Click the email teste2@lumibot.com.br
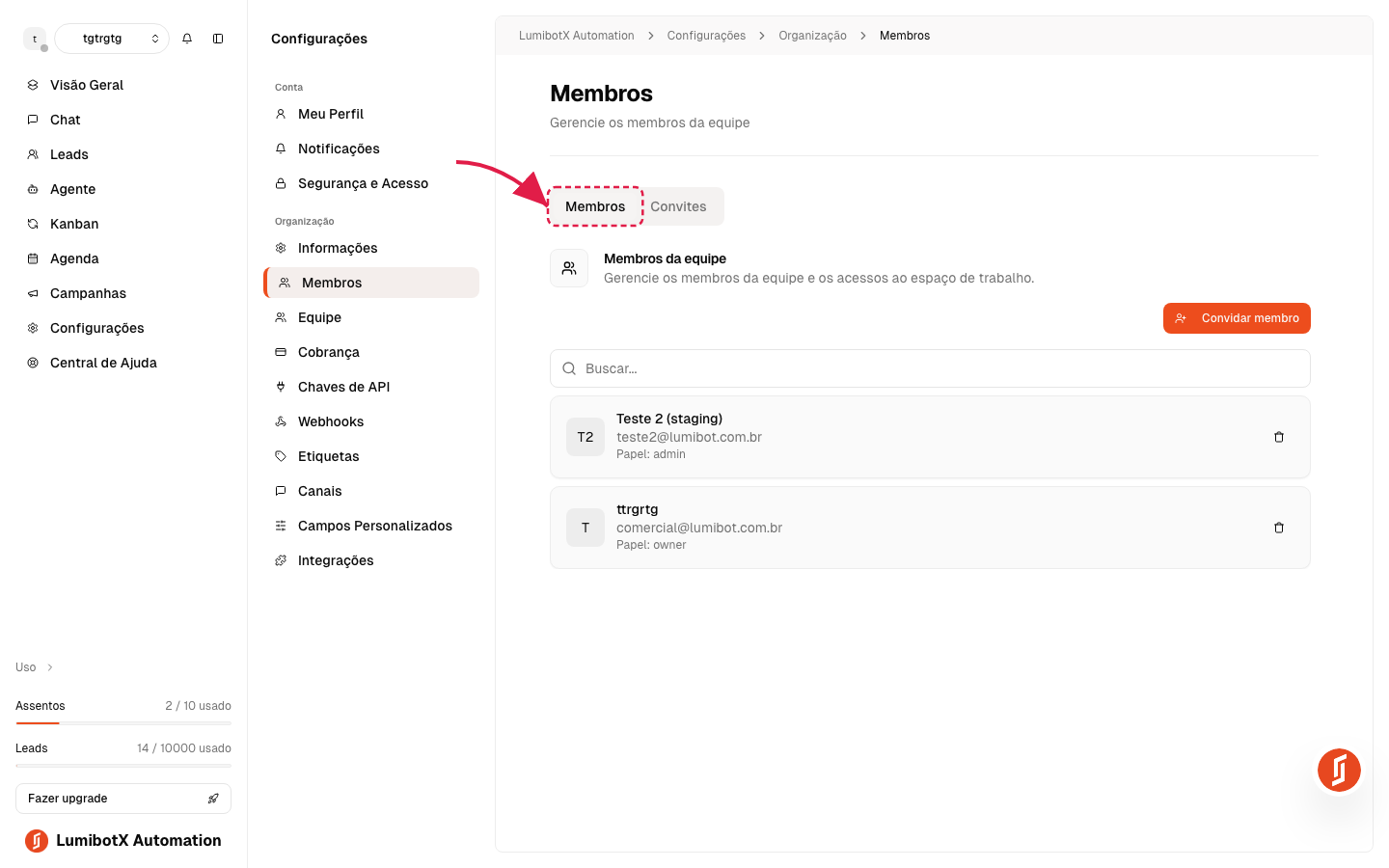1389x868 pixels. (x=689, y=437)
